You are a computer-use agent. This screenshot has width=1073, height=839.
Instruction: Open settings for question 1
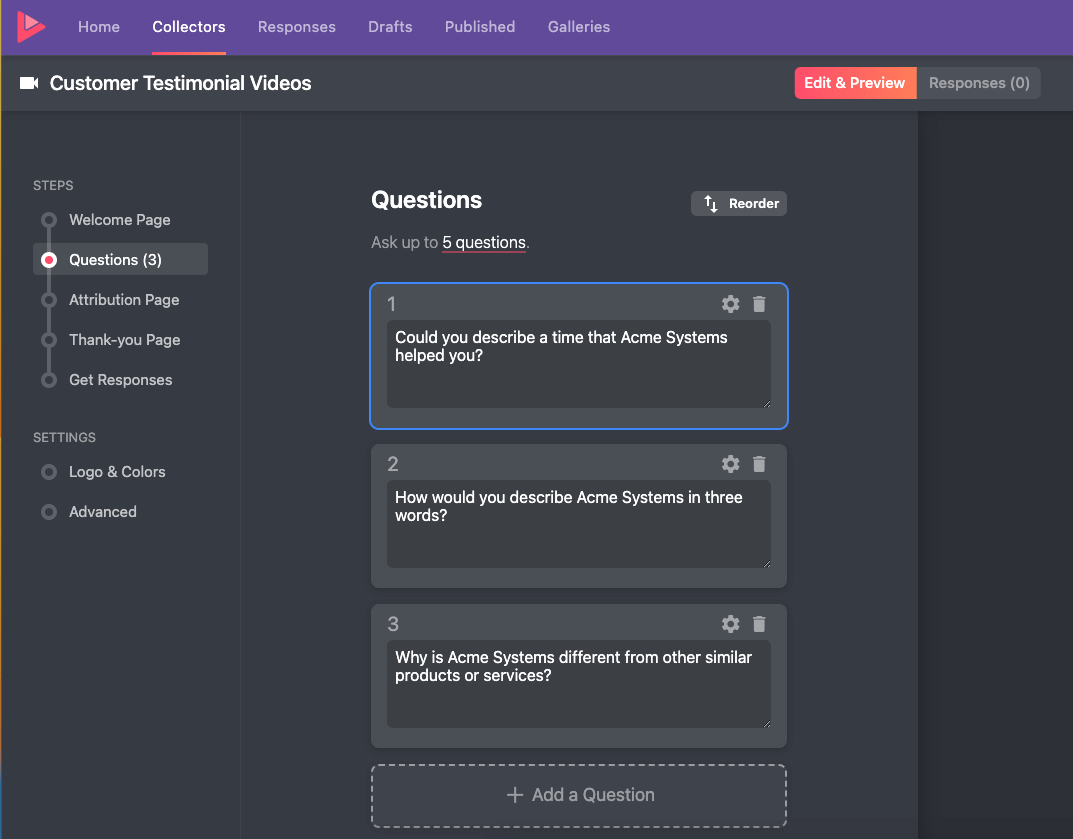pos(730,304)
